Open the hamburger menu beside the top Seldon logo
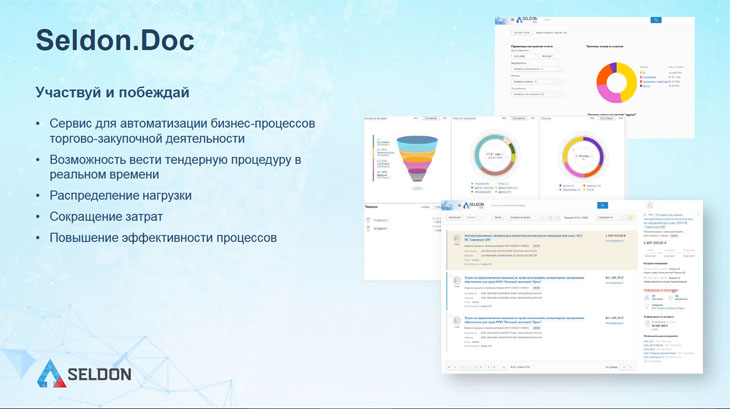This screenshot has width=730, height=409. (x=512, y=19)
